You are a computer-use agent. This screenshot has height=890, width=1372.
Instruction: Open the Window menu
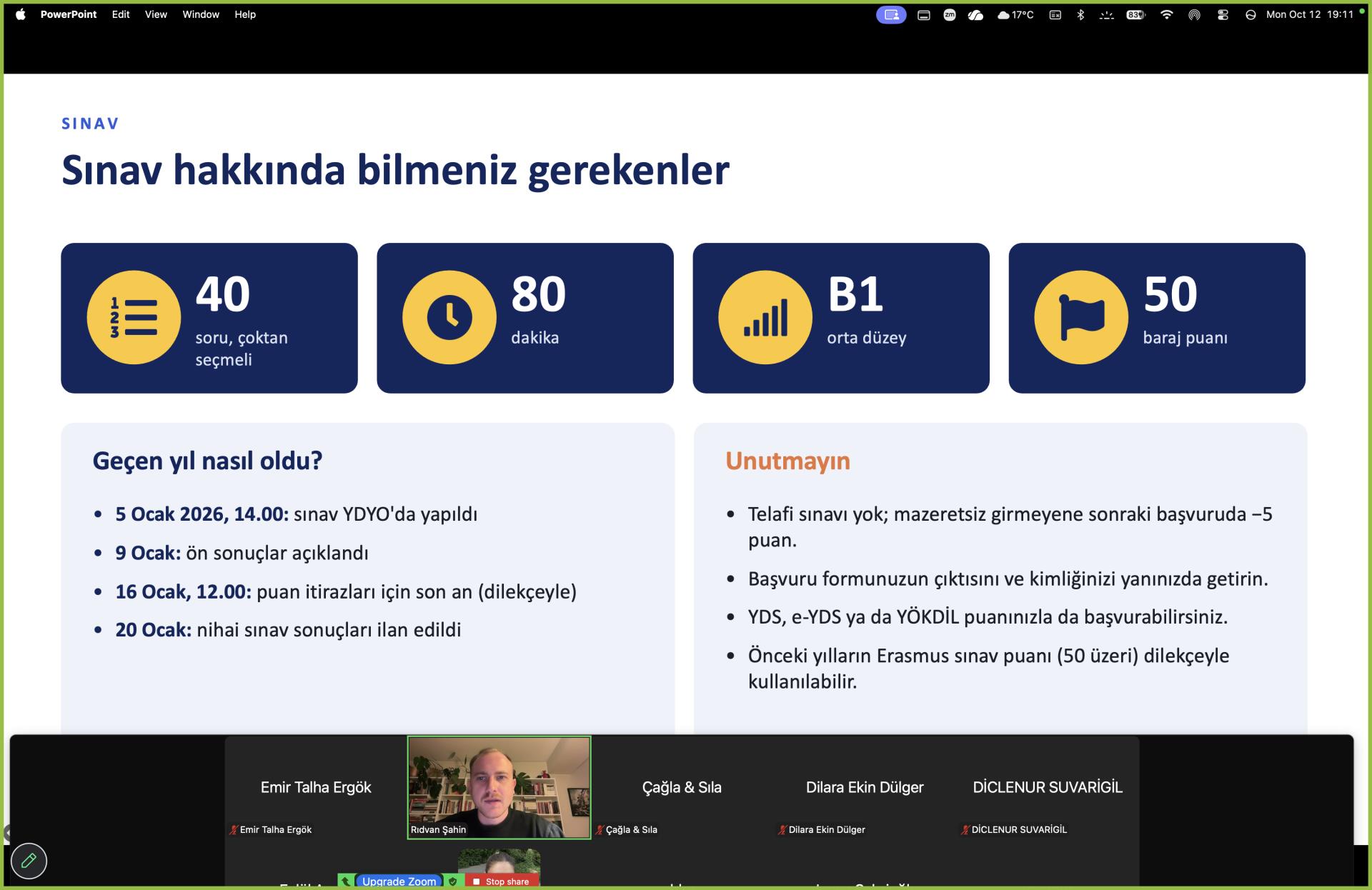click(x=201, y=14)
